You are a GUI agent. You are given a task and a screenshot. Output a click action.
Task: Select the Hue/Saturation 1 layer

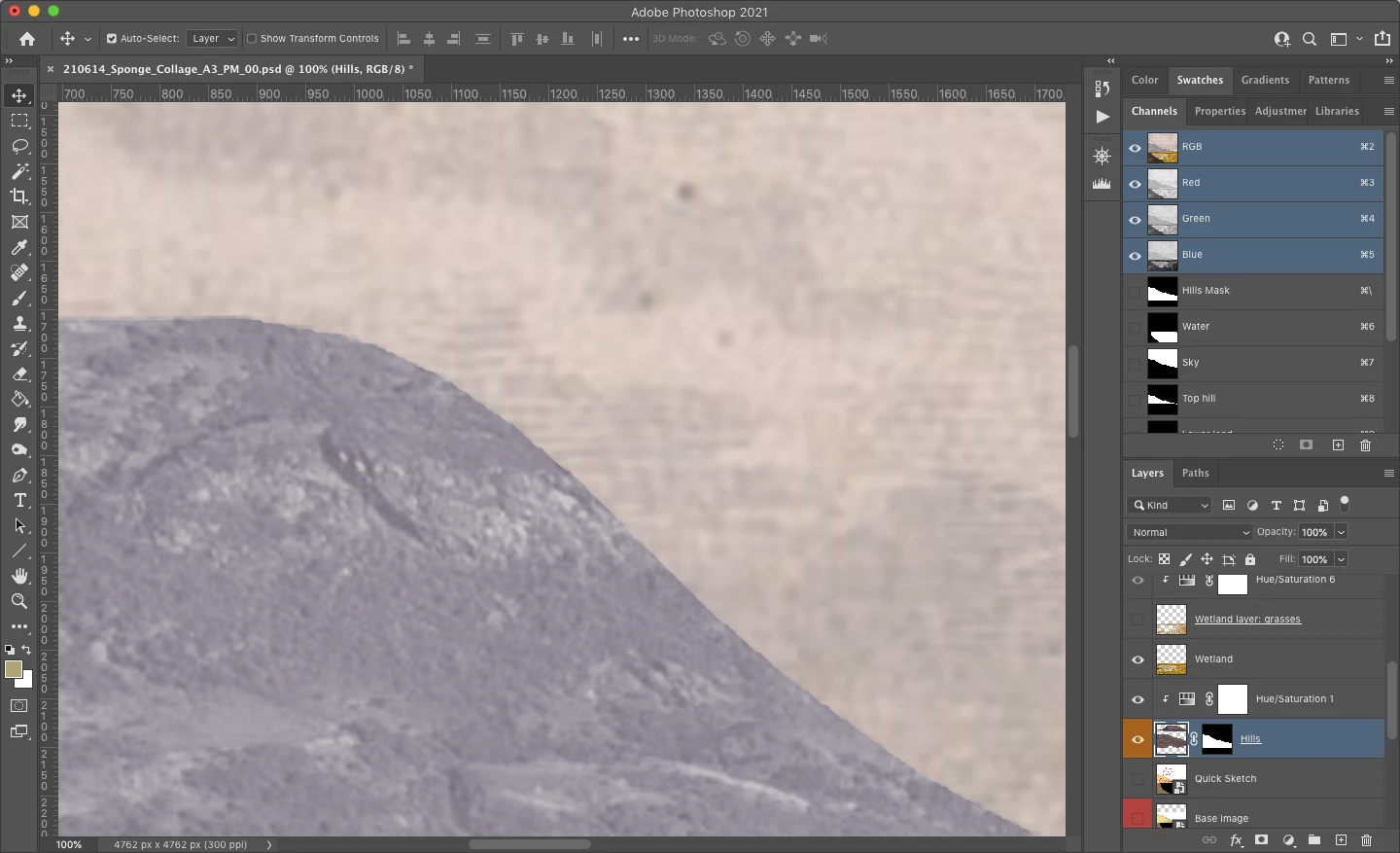[x=1269, y=699]
